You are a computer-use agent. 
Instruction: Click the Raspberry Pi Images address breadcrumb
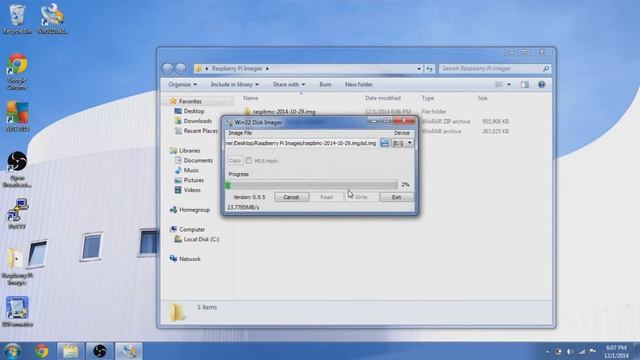point(237,69)
